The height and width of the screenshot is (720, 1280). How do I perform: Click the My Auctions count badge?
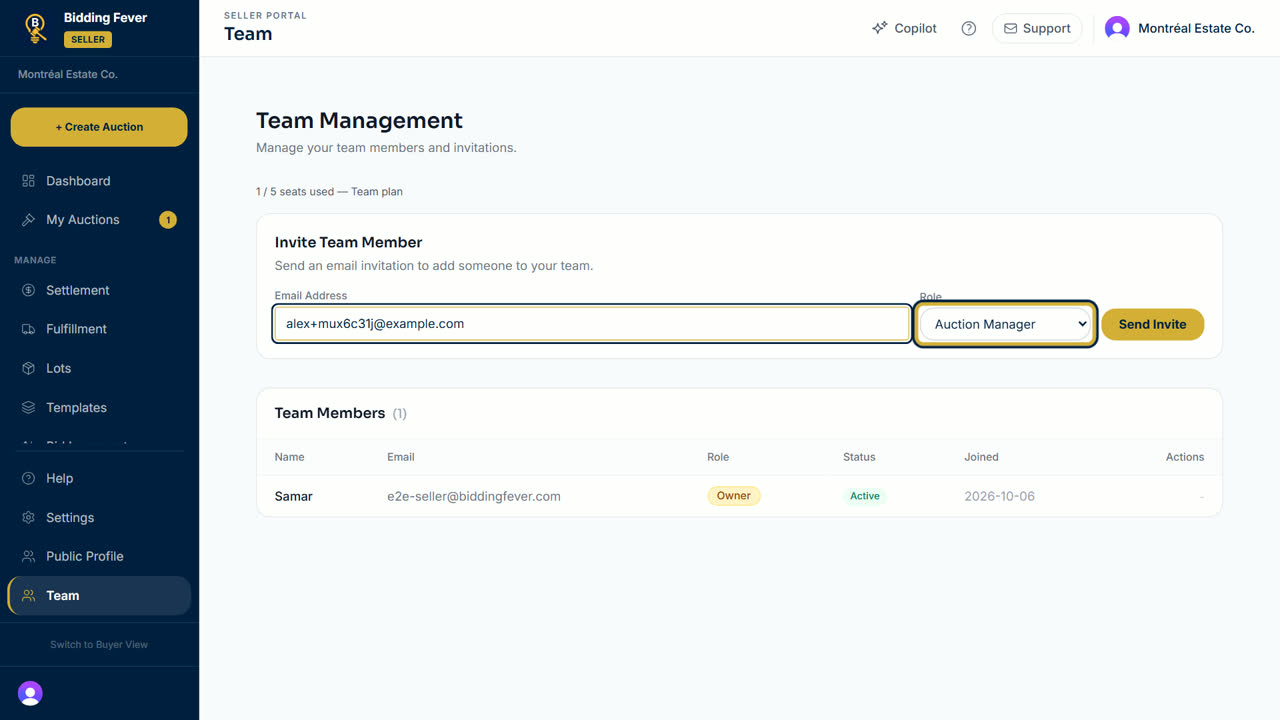(168, 220)
